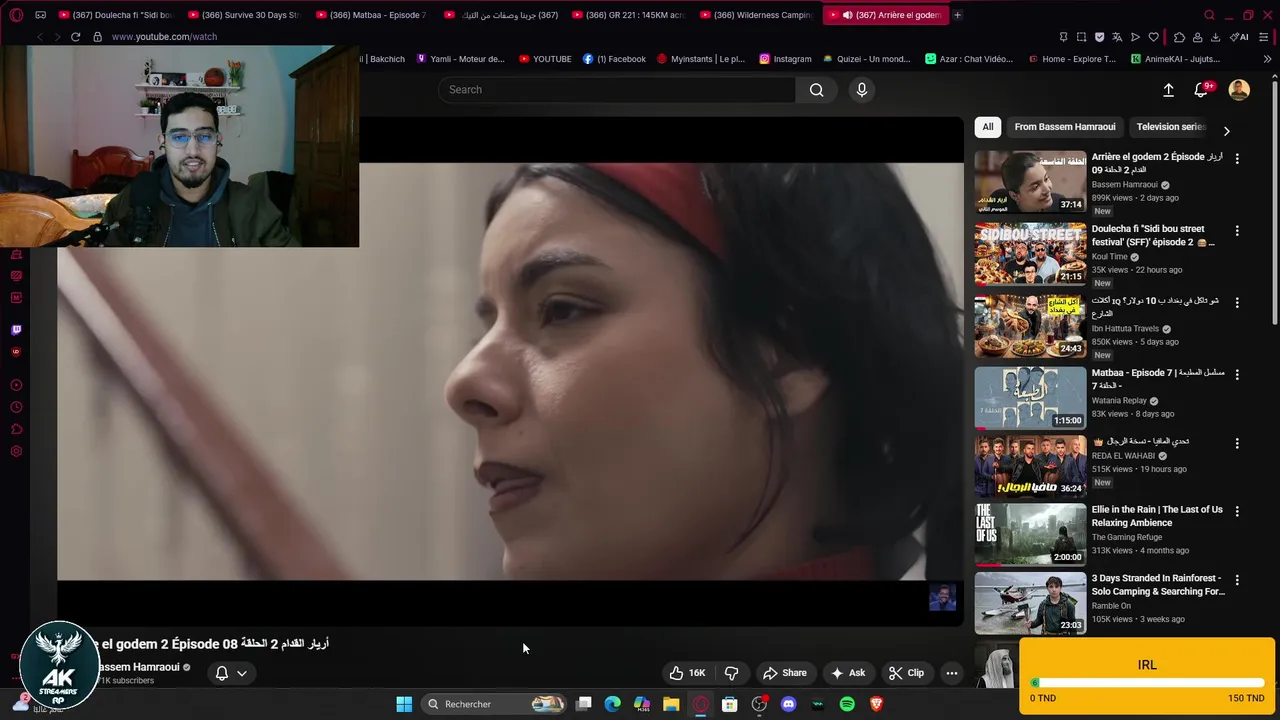Click the uBlock Origin sidebar icon
1280x720 pixels.
[16, 351]
